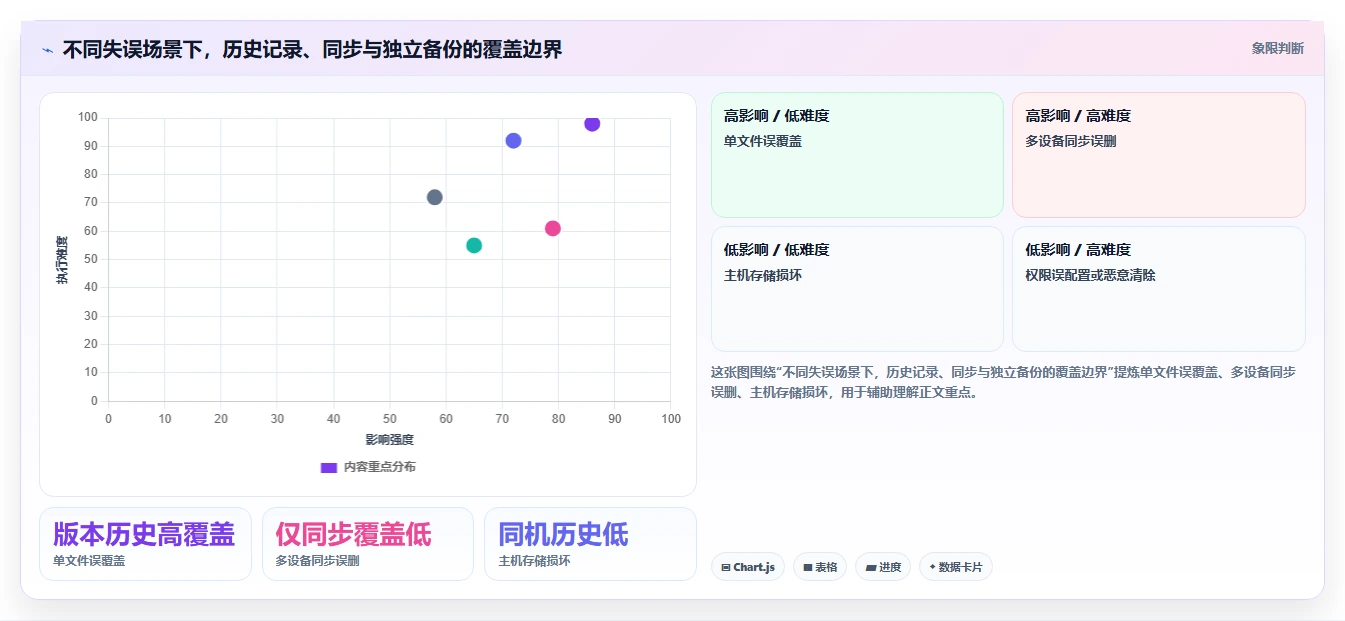The image size is (1345, 621).
Task: Click the 执行难度 y-axis label
Action: pyautogui.click(x=62, y=260)
